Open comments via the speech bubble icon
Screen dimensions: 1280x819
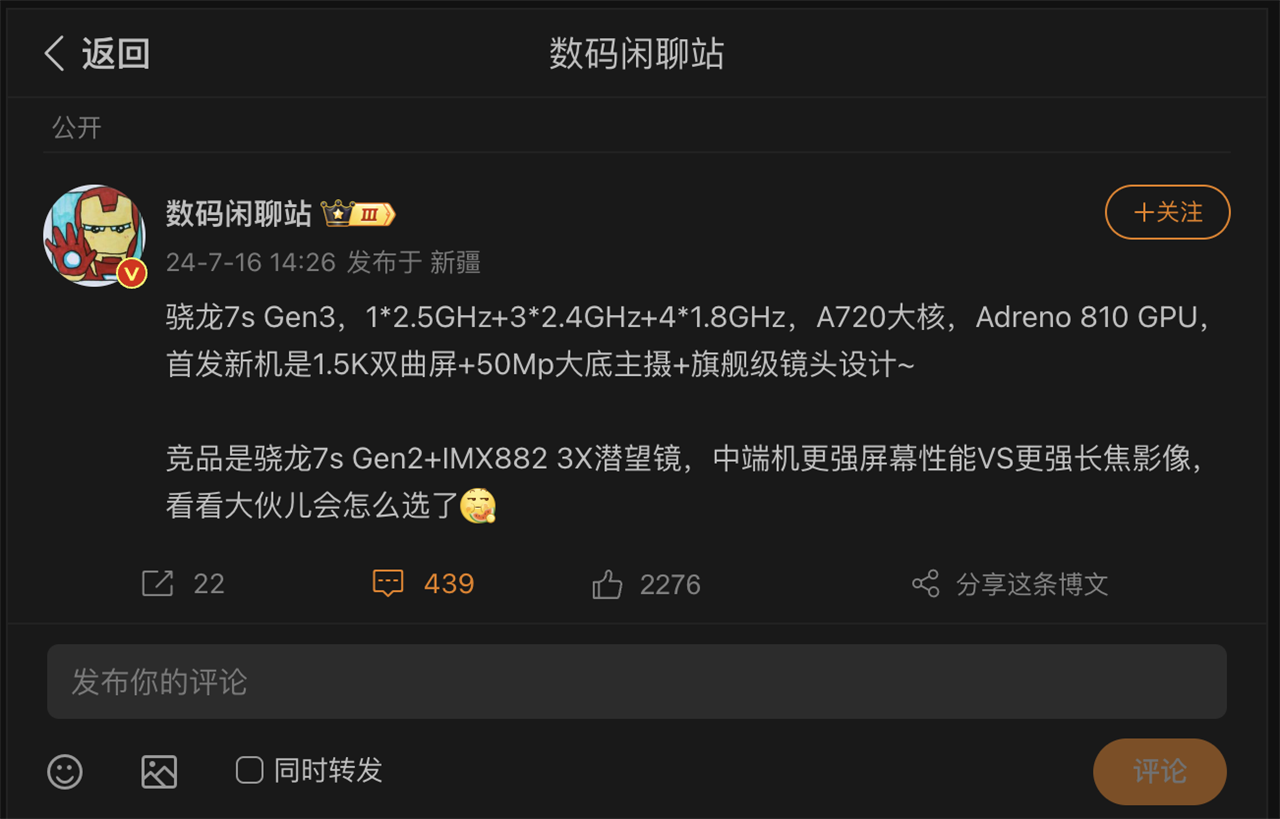[x=388, y=583]
